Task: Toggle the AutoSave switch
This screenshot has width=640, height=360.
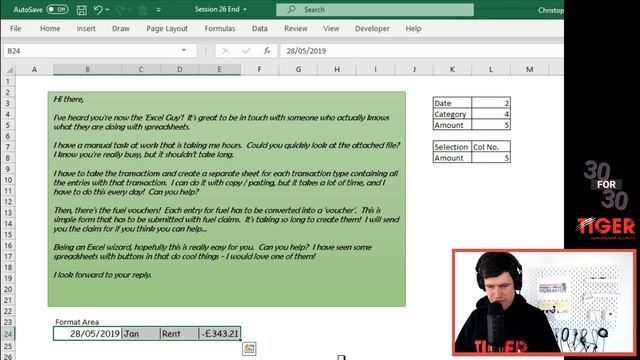Action: 57,9
